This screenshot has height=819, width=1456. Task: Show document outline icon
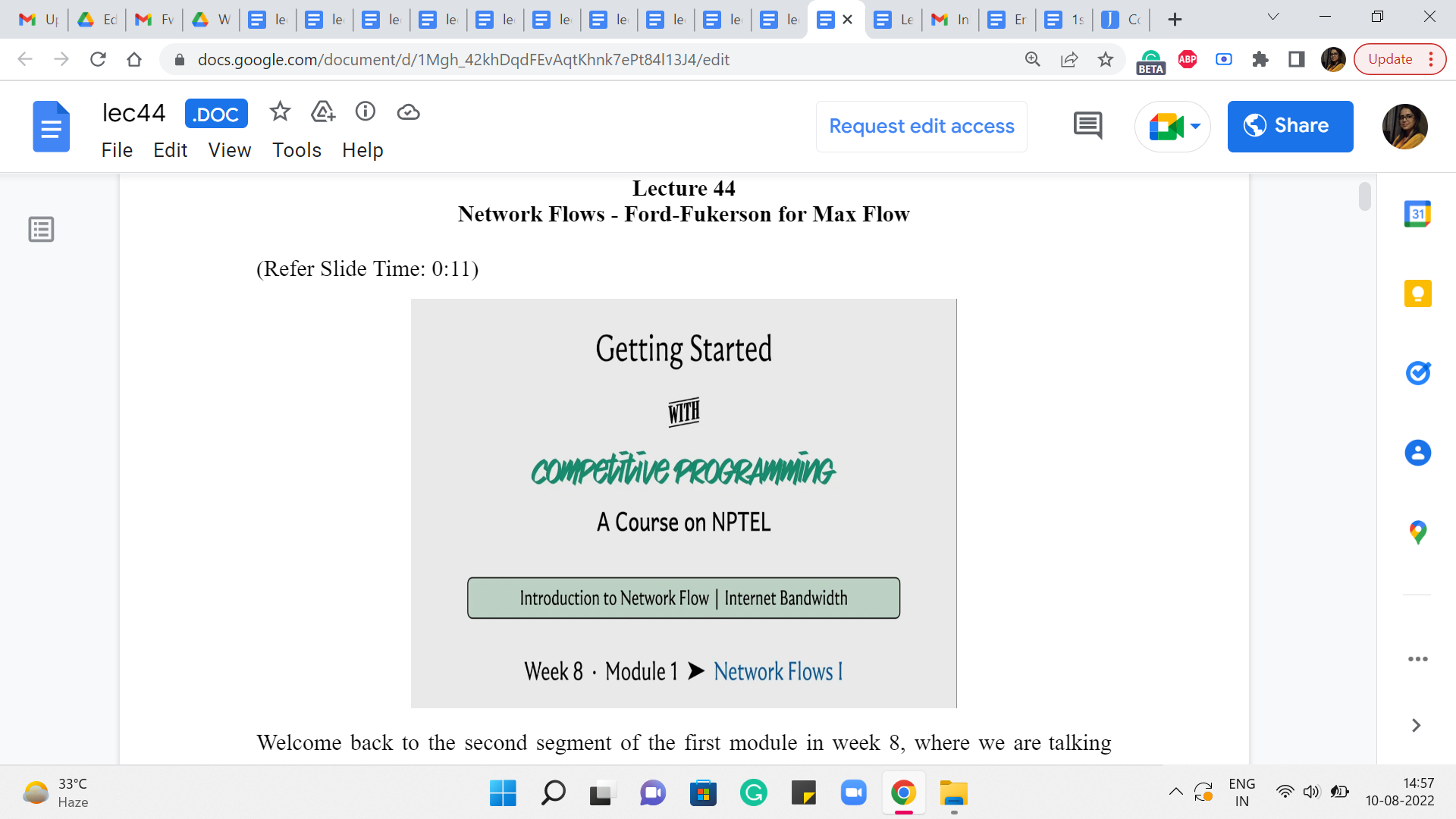41,229
